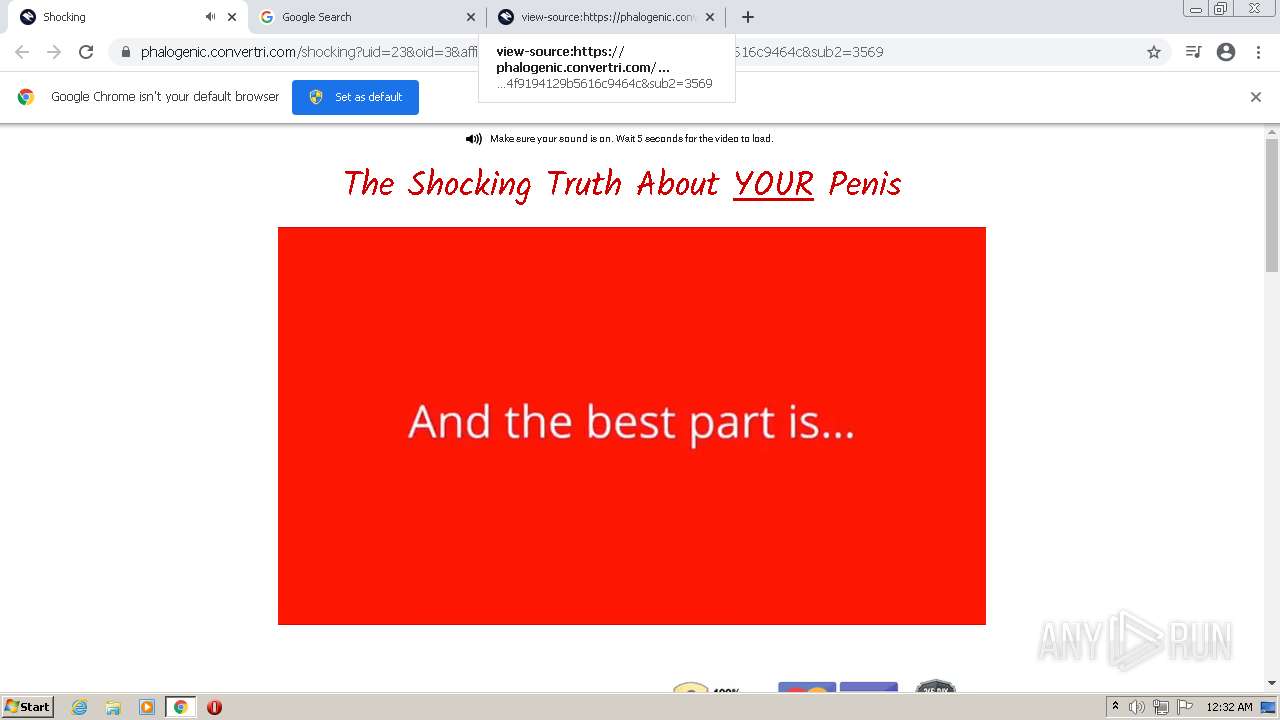Switch to the Shocking tab
Viewport: 1280px width, 720px height.
click(125, 17)
